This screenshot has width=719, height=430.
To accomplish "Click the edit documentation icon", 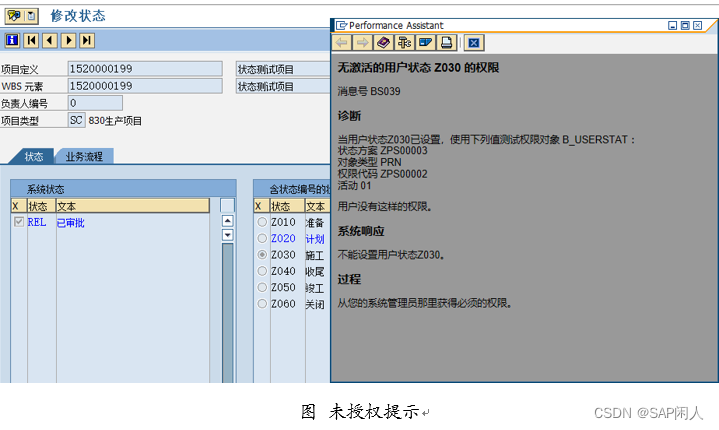I will 425,43.
